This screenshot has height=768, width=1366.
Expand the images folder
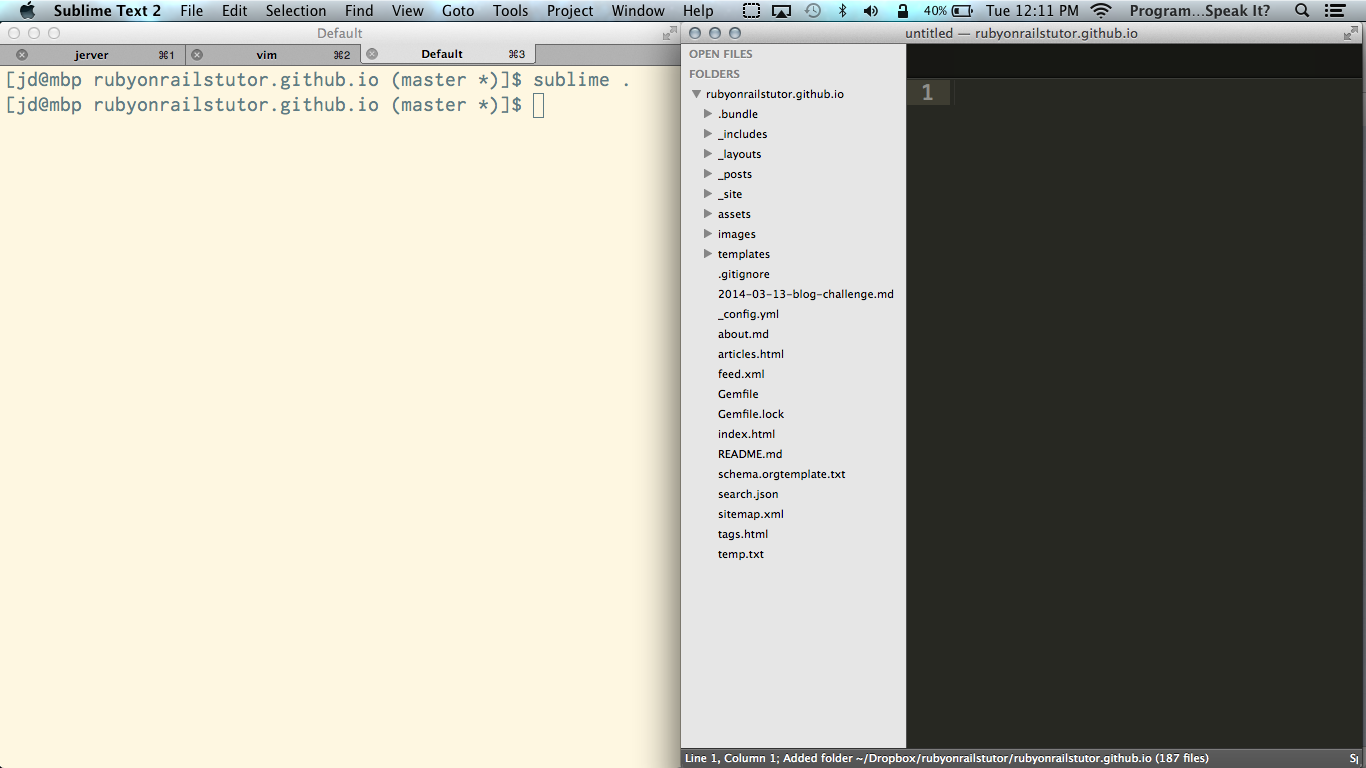click(708, 234)
